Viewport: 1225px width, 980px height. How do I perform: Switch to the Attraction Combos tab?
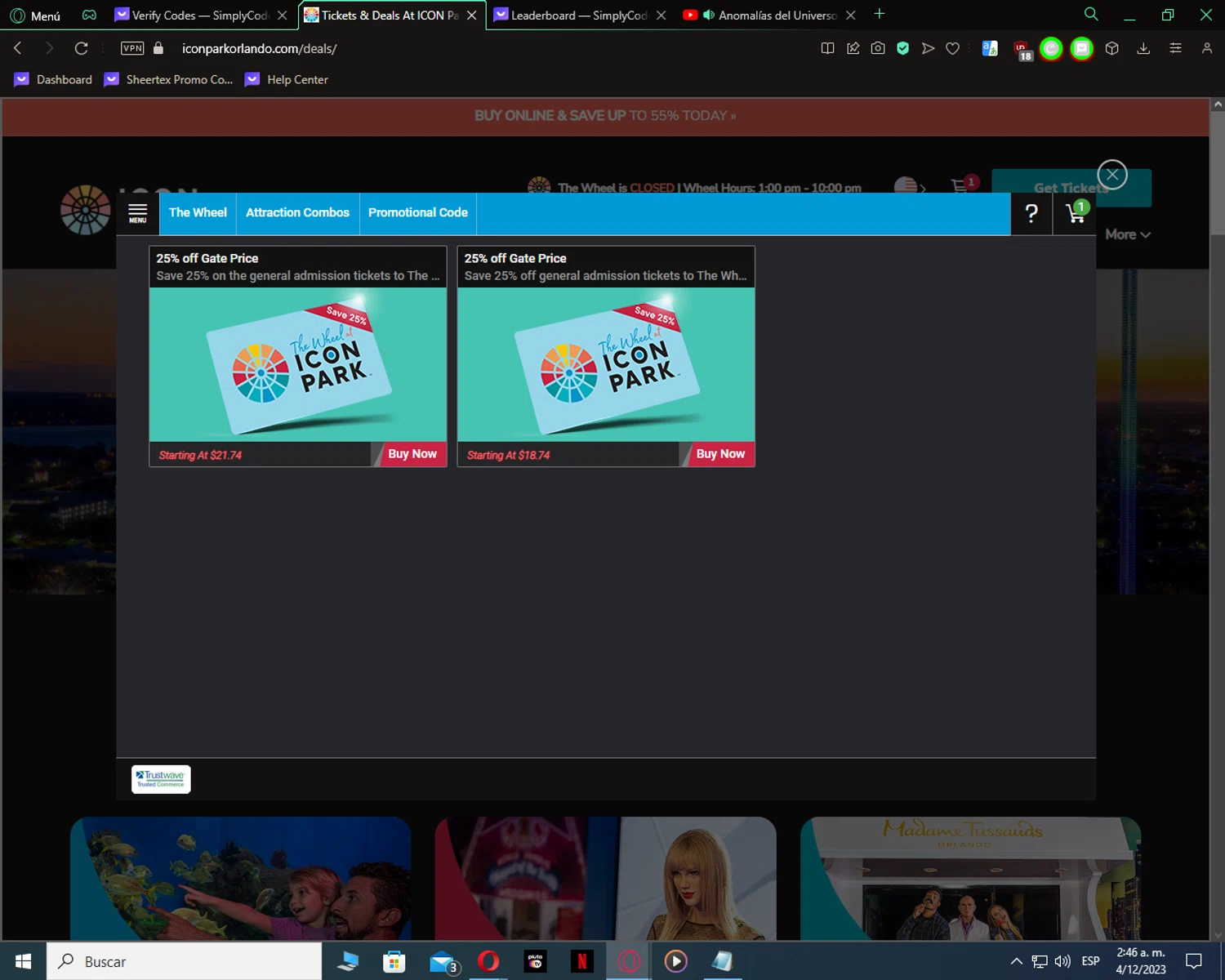tap(297, 213)
